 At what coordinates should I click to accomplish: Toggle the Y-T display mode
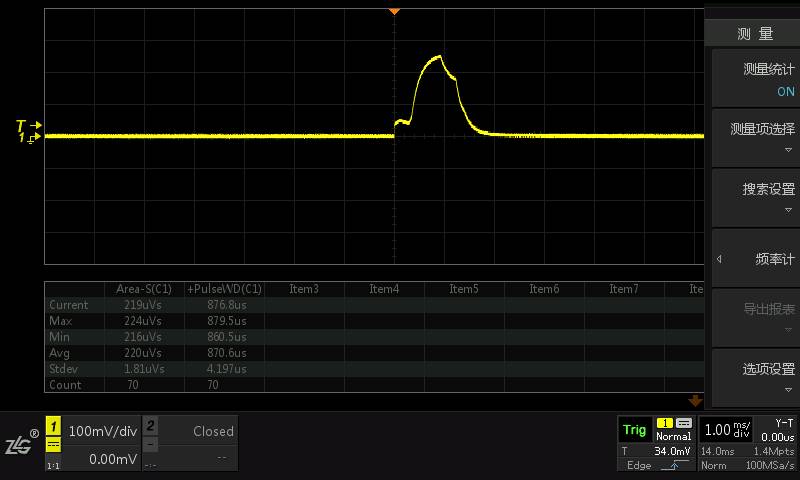[x=784, y=423]
